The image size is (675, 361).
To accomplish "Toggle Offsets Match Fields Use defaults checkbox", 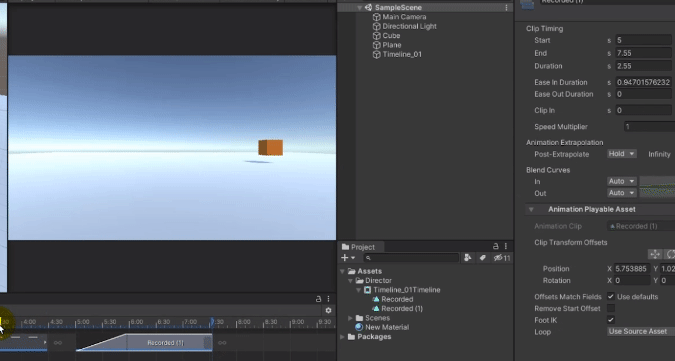I will (610, 296).
